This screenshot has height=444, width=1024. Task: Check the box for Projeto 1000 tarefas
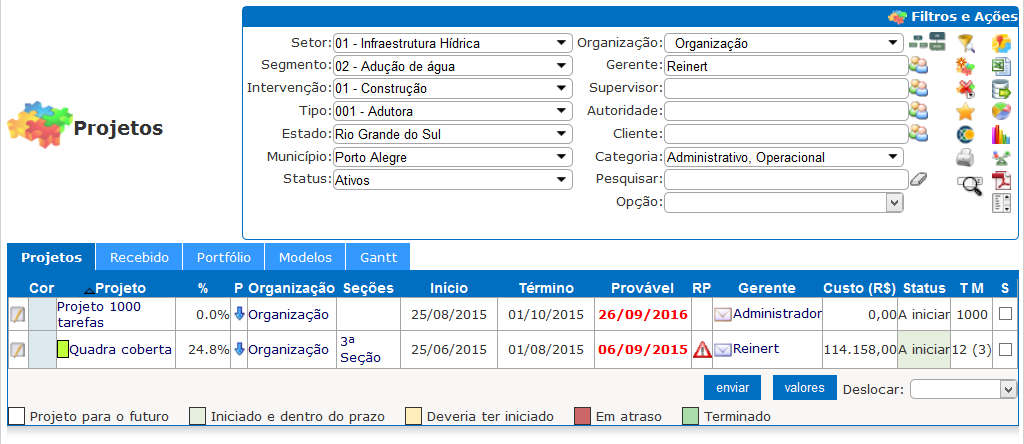1004,314
